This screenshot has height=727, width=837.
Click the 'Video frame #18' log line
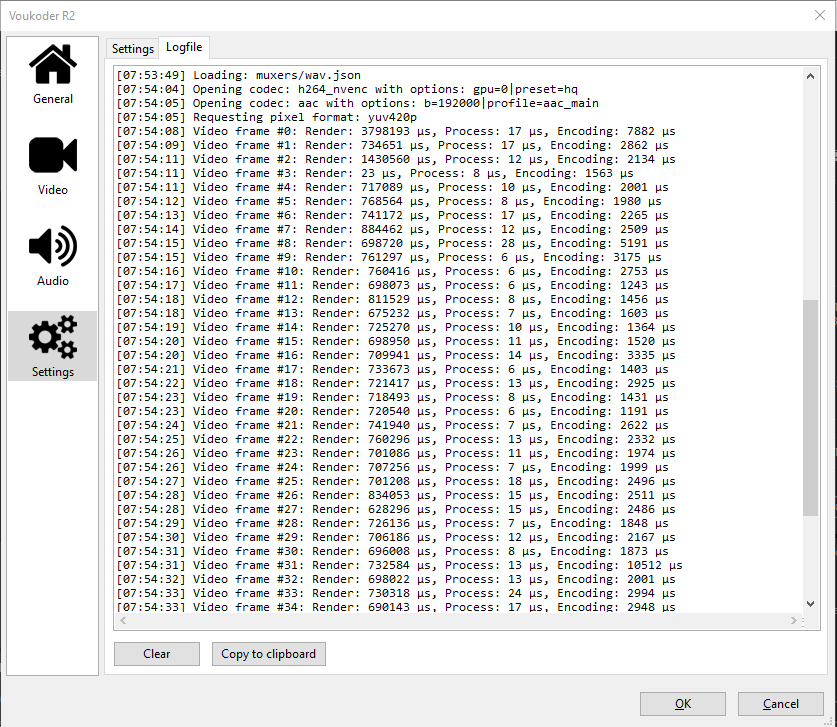[x=396, y=383]
